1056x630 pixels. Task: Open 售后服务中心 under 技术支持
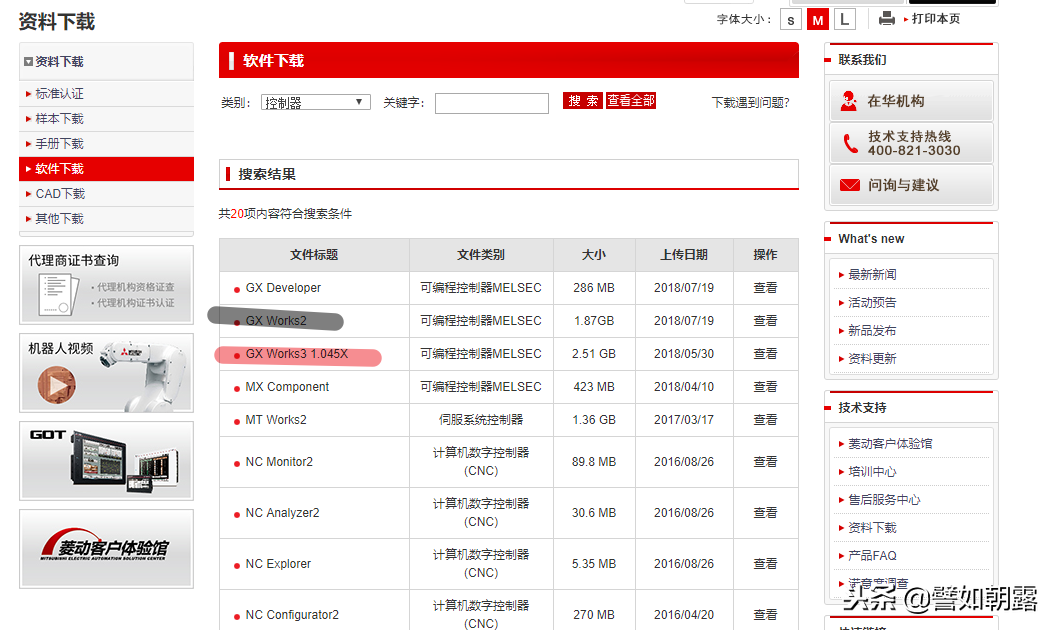pos(884,499)
